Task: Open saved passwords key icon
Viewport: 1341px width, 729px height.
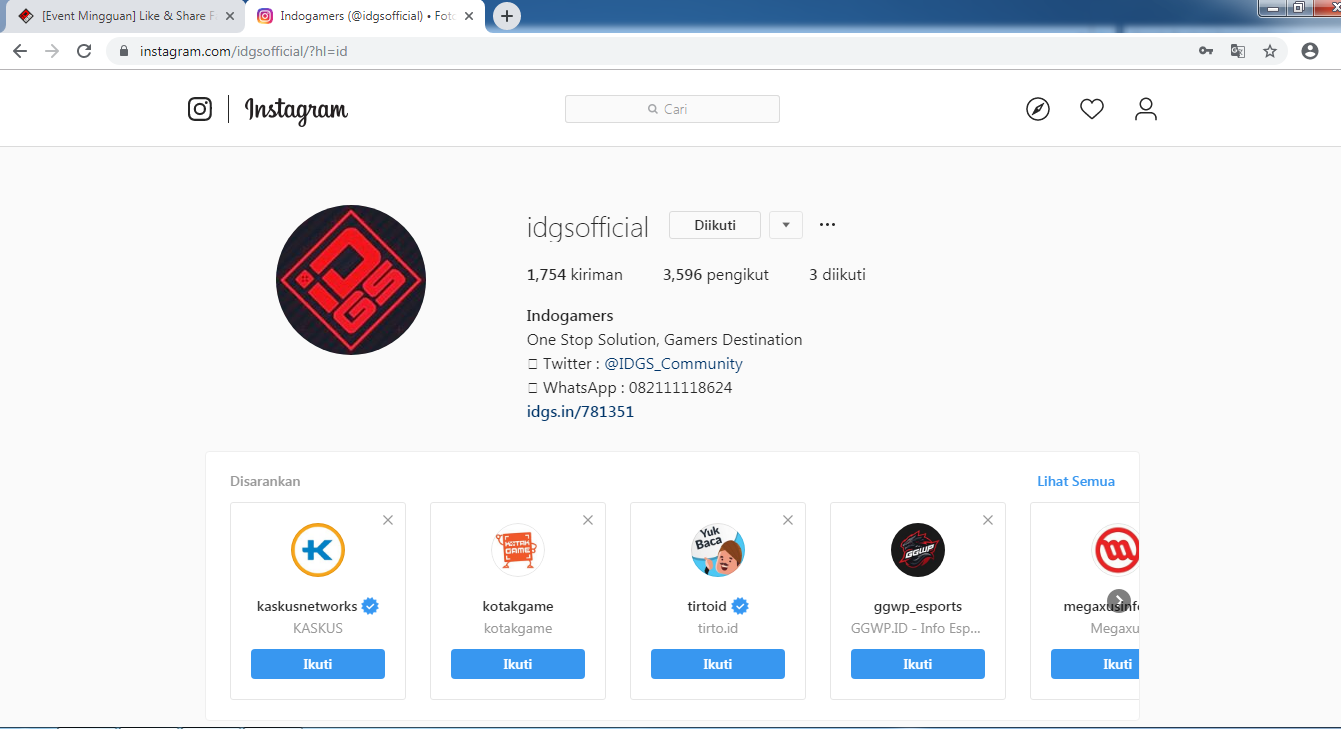Action: click(1206, 51)
